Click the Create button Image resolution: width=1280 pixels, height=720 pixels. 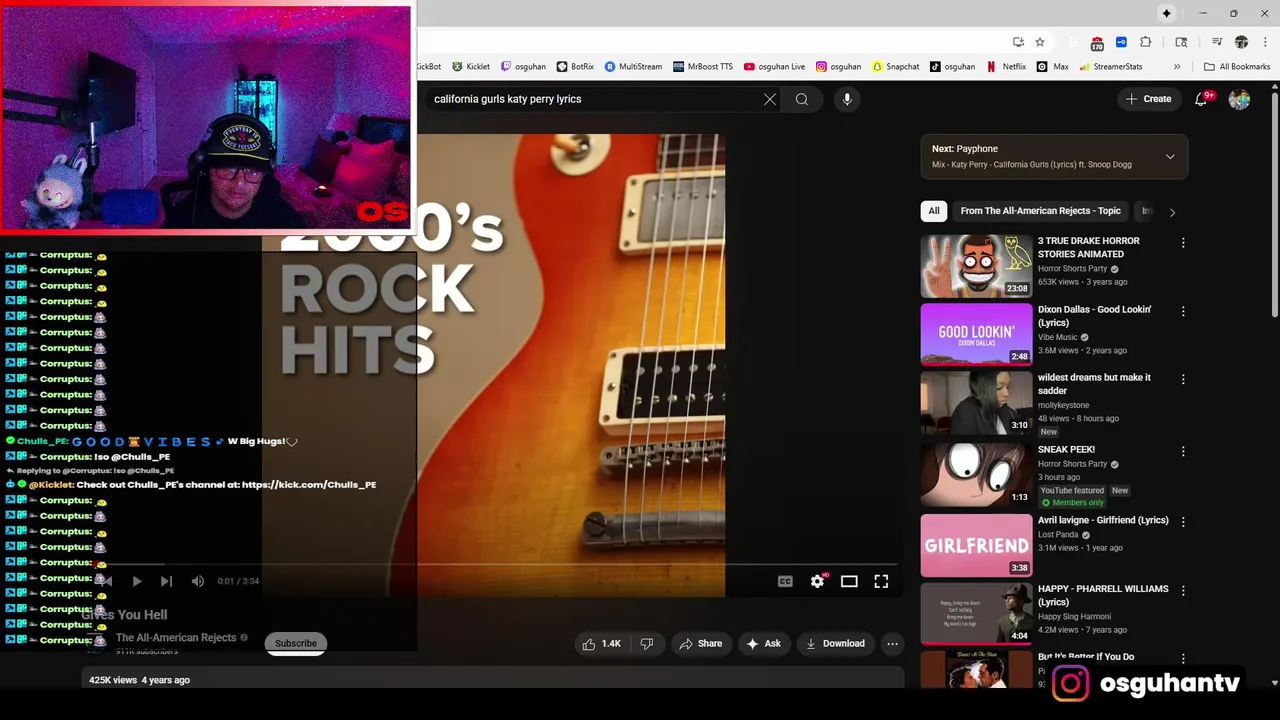click(x=1148, y=99)
